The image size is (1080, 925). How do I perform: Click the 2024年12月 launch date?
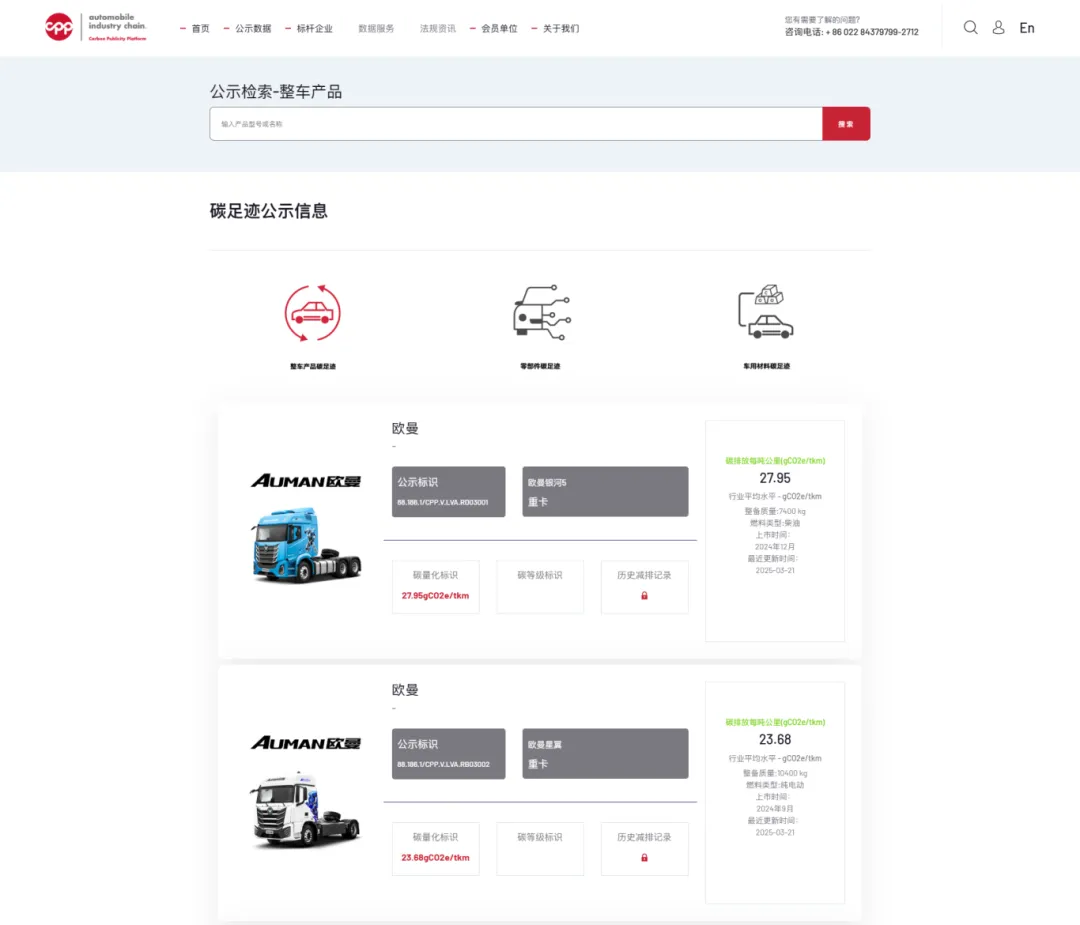click(x=775, y=546)
